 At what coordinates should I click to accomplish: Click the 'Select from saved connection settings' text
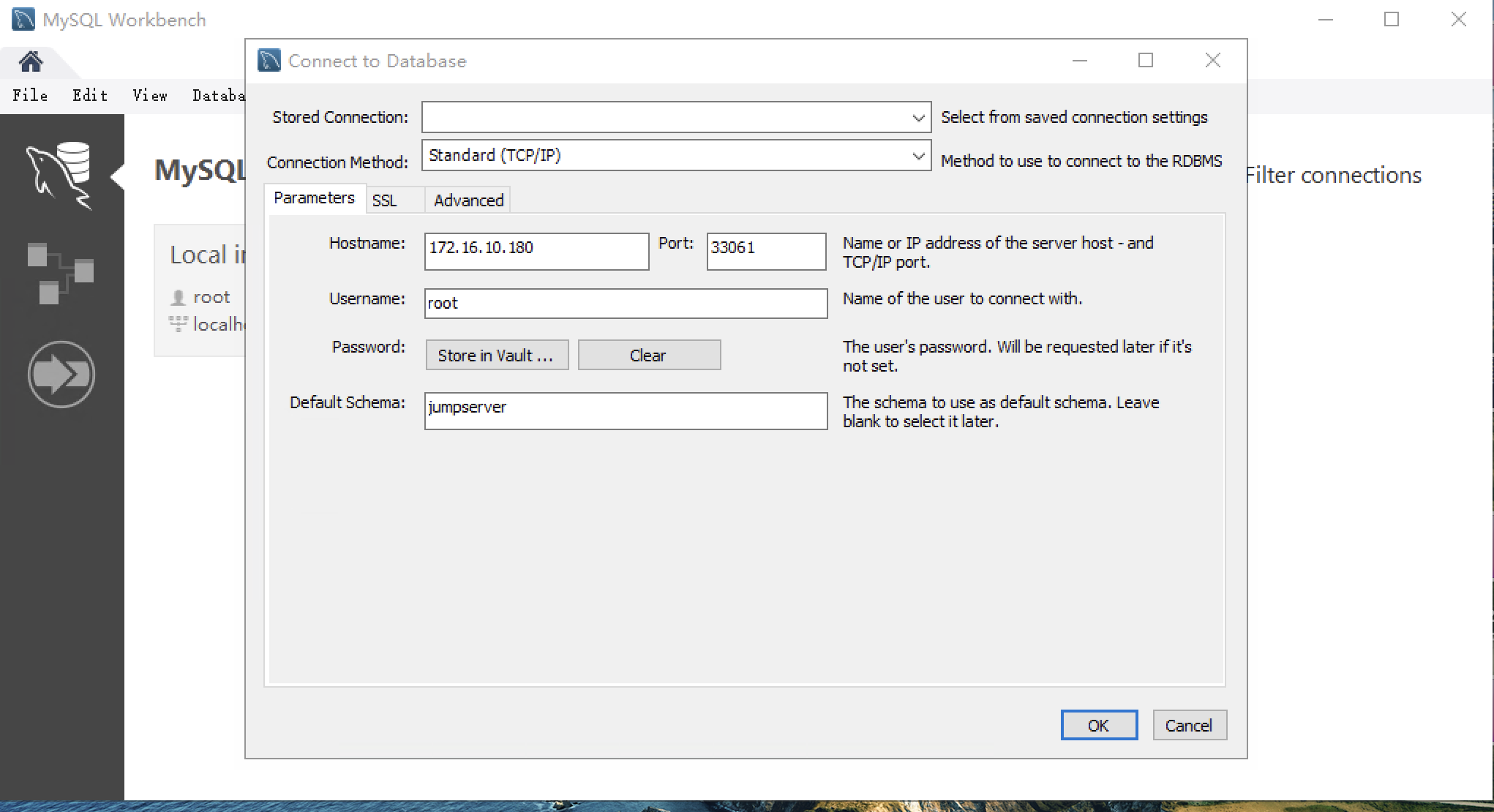click(x=1074, y=117)
